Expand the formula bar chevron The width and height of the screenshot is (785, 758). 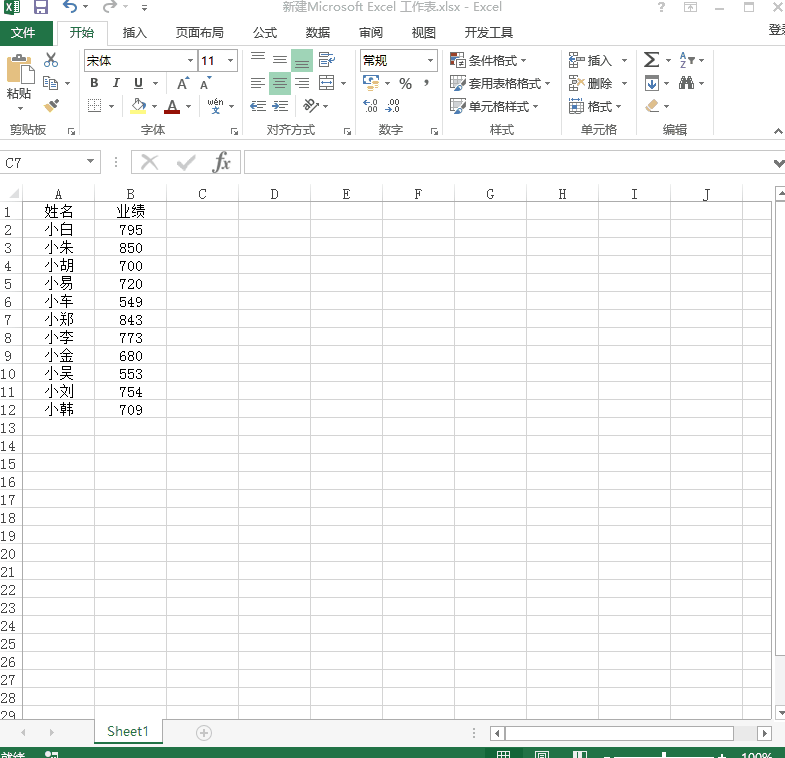[x=778, y=163]
